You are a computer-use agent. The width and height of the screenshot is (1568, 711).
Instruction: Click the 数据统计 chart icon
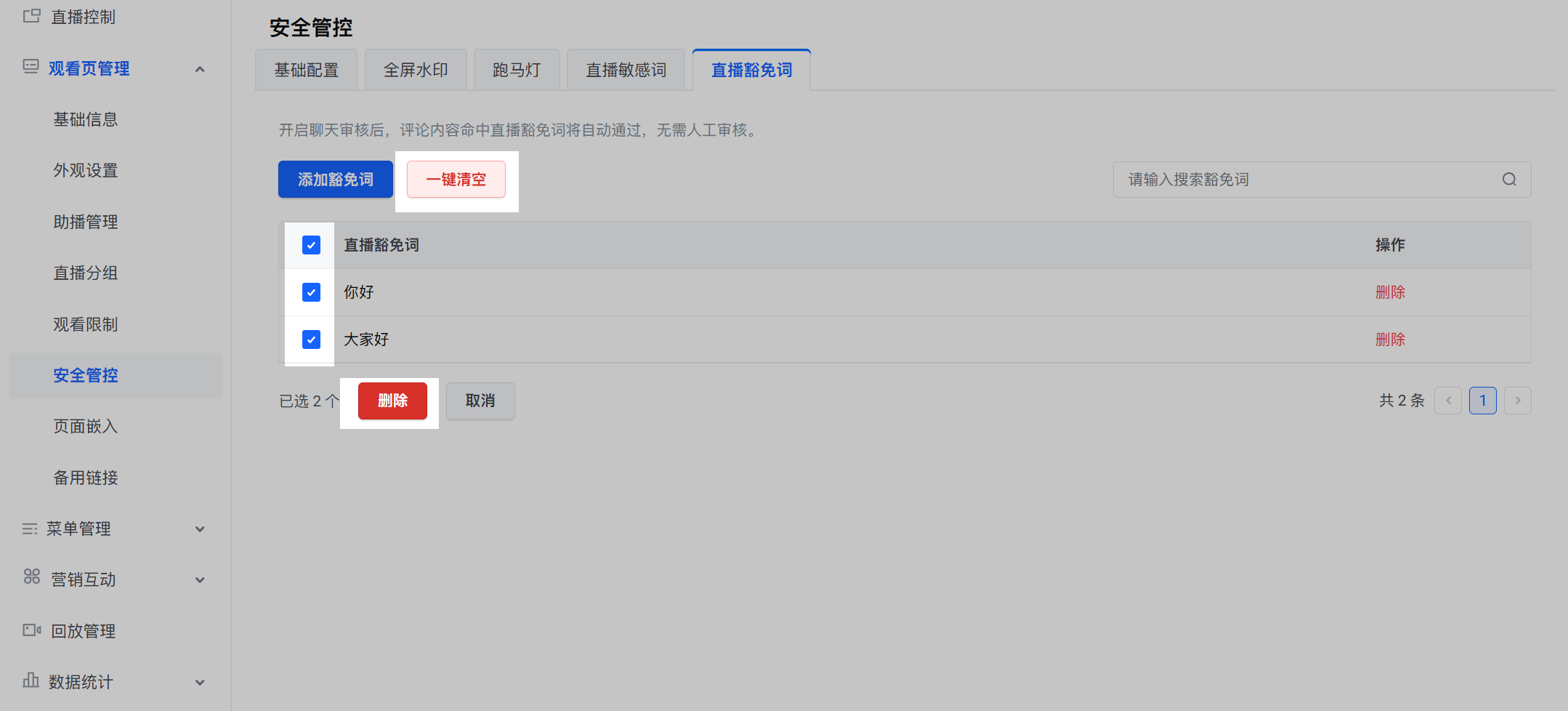click(x=31, y=680)
